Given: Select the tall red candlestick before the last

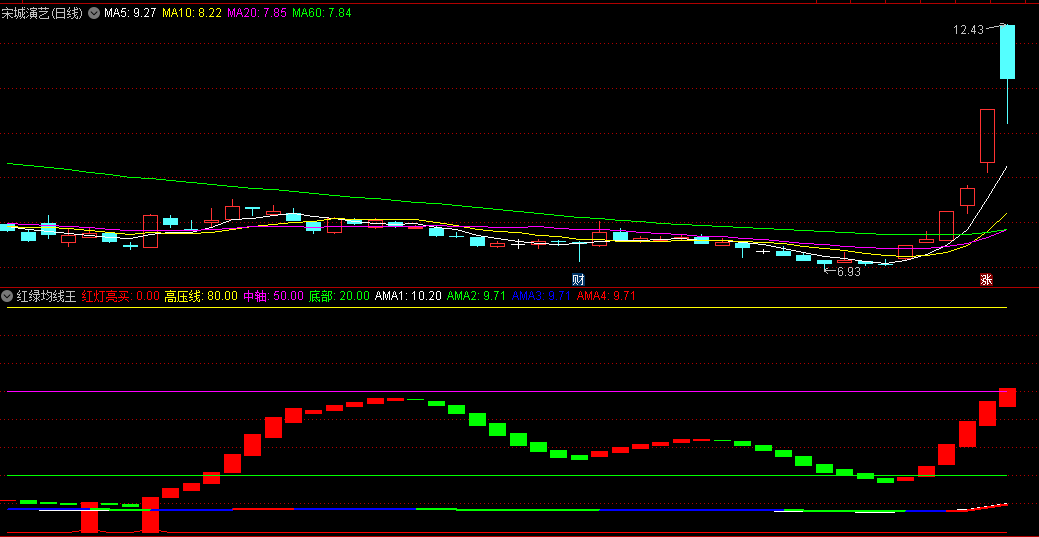Looking at the screenshot, I should point(987,136).
